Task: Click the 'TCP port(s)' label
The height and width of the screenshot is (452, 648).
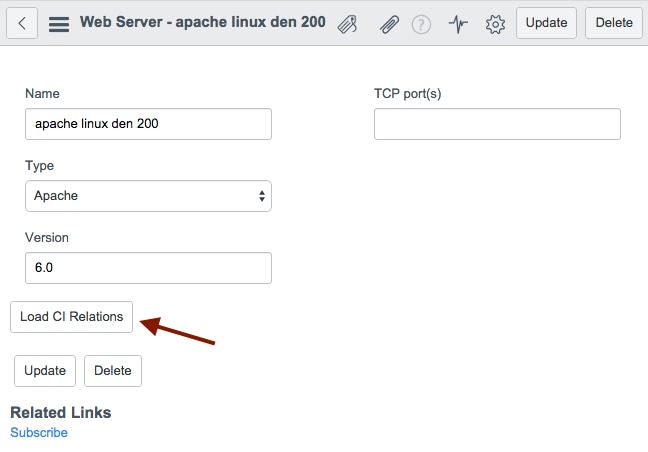Action: click(407, 94)
